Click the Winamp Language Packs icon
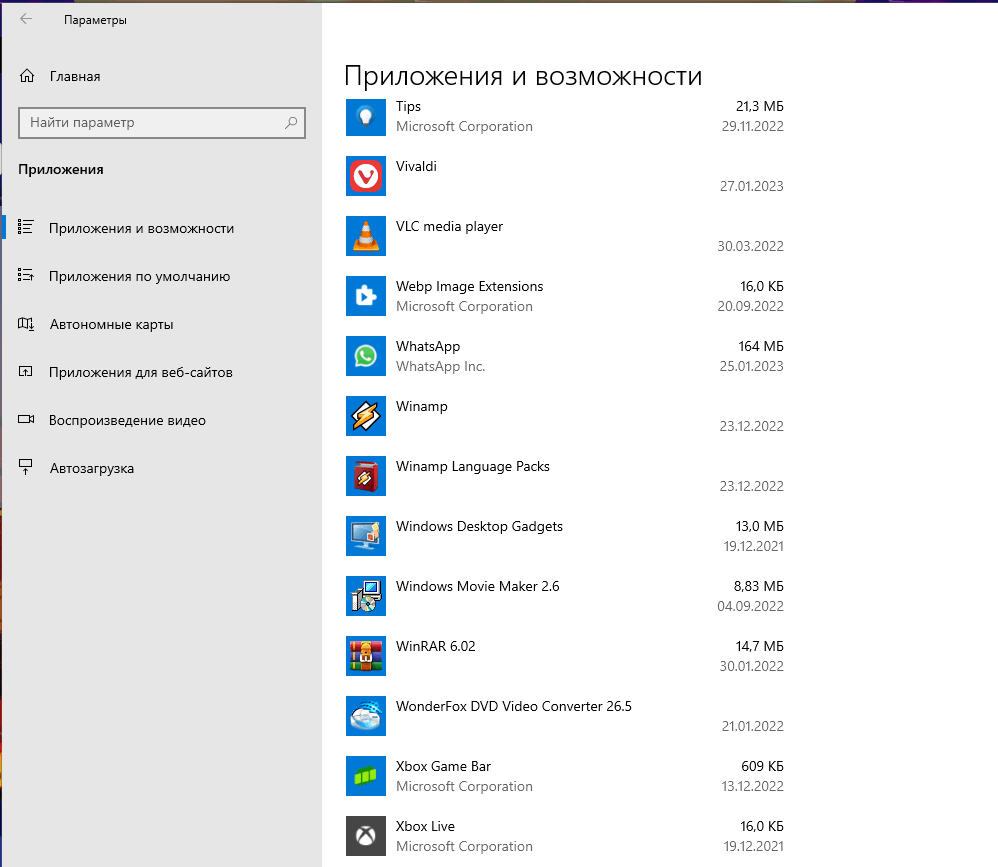The height and width of the screenshot is (867, 998). (366, 476)
